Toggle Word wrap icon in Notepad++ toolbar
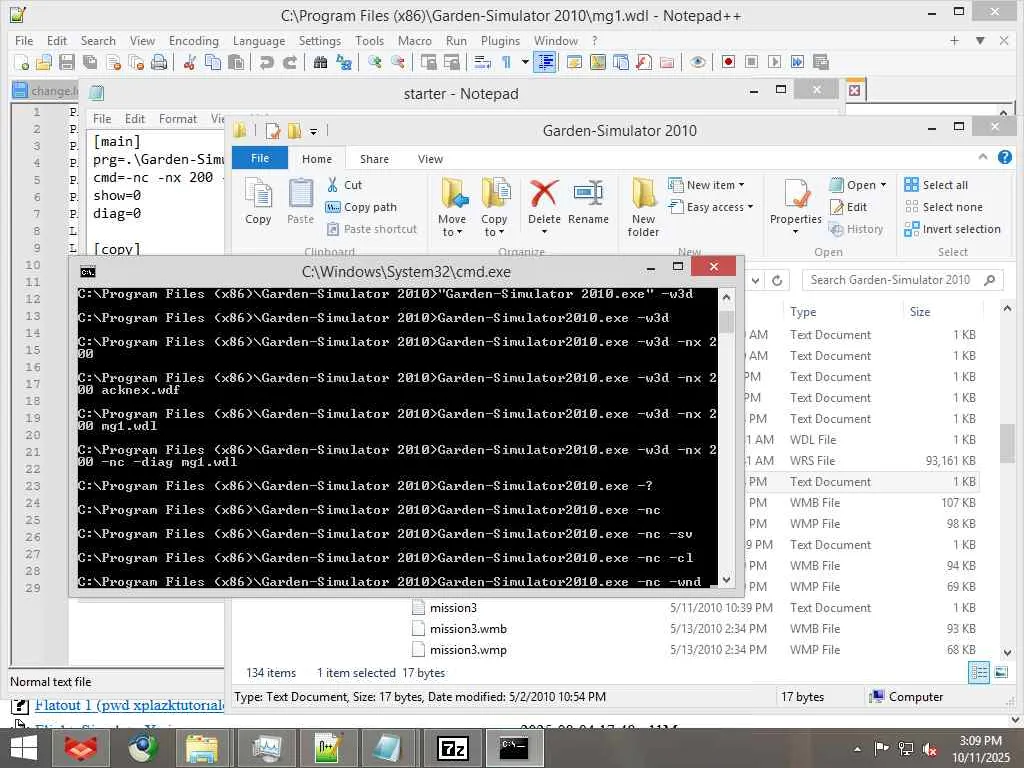This screenshot has height=768, width=1024. coord(483,63)
